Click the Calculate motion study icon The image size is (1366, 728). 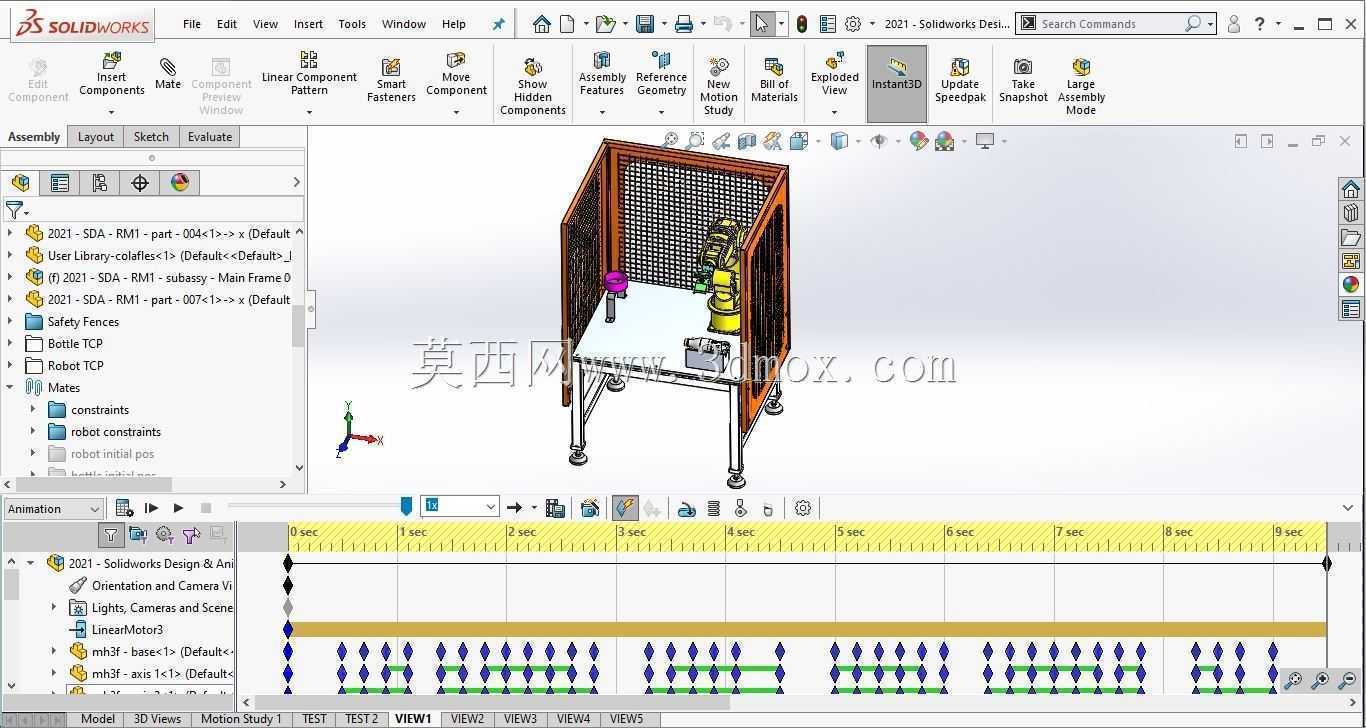tap(125, 508)
